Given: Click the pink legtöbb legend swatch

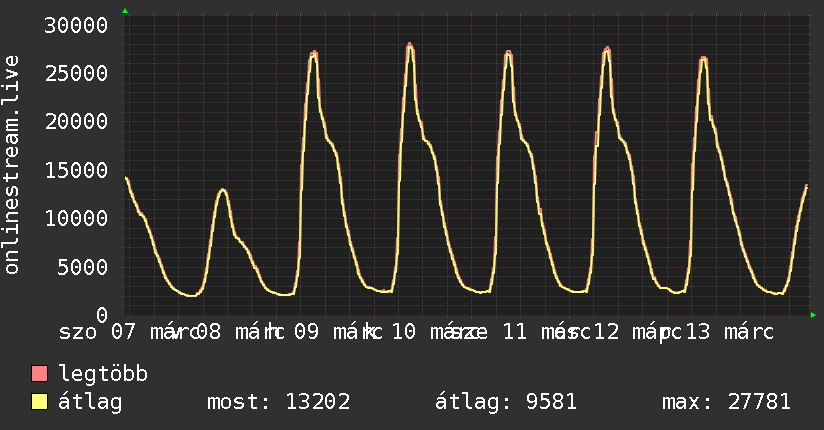Looking at the screenshot, I should pos(39,374).
